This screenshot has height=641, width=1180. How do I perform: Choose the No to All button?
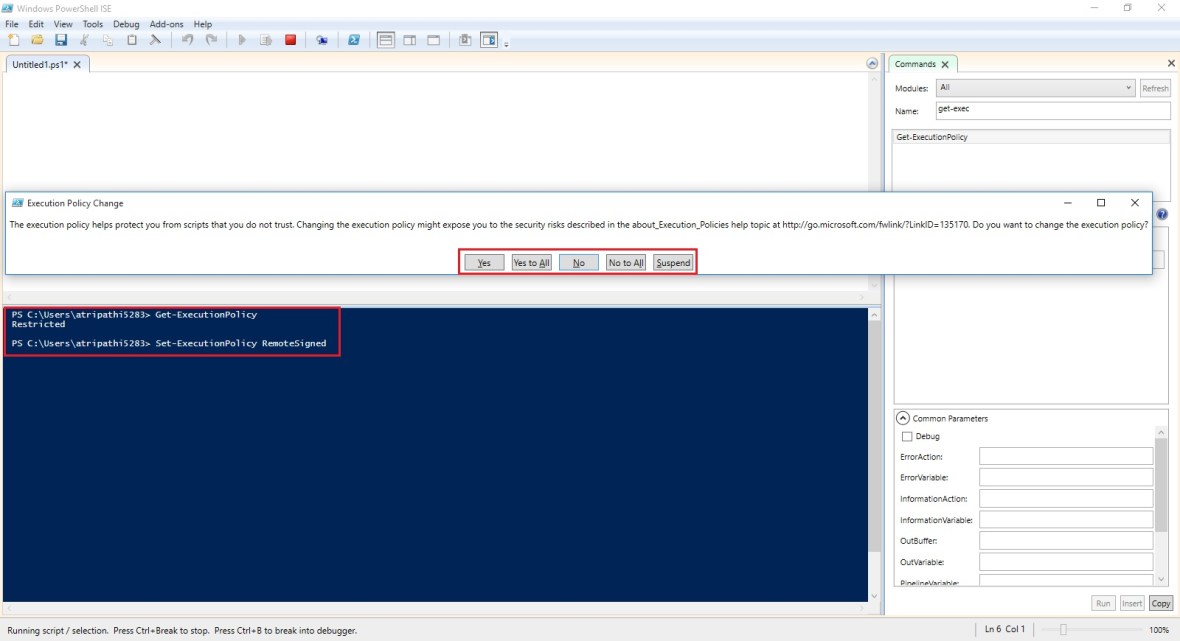(626, 263)
